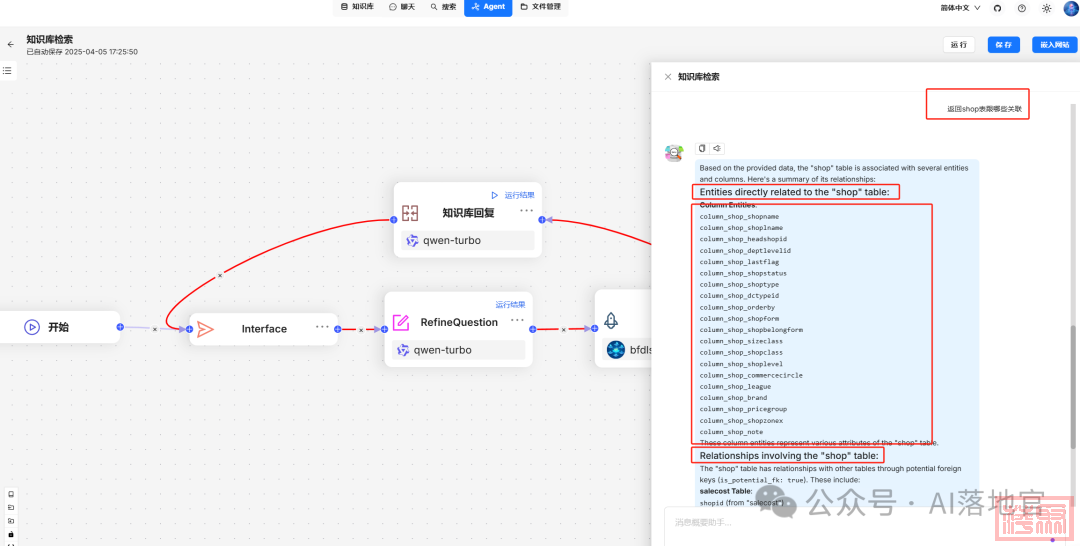Click the back arrow beside 知识库检索 title
Screen dimensions: 1080x546
coord(11,45)
